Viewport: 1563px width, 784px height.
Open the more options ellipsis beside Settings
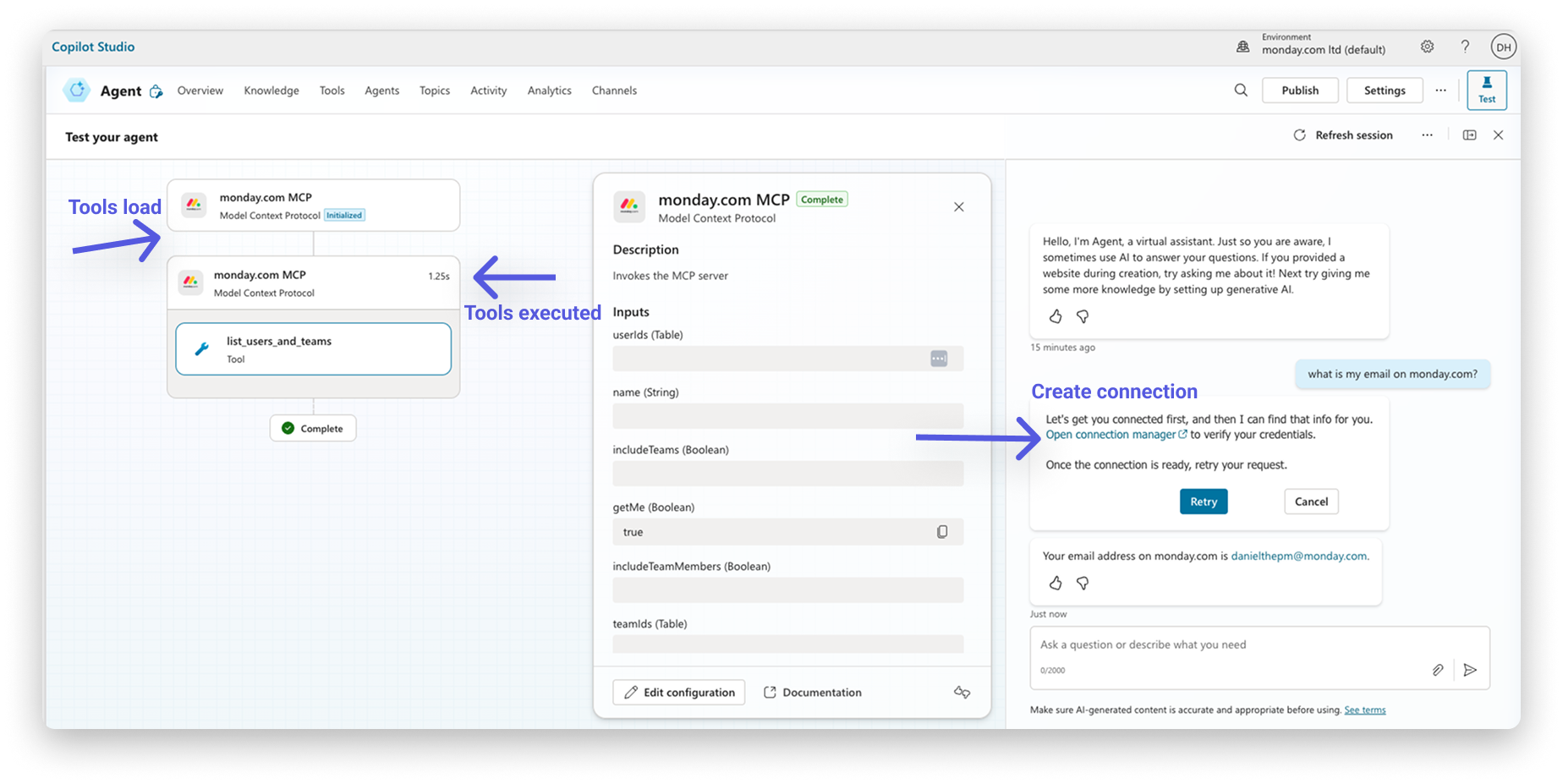pos(1441,90)
